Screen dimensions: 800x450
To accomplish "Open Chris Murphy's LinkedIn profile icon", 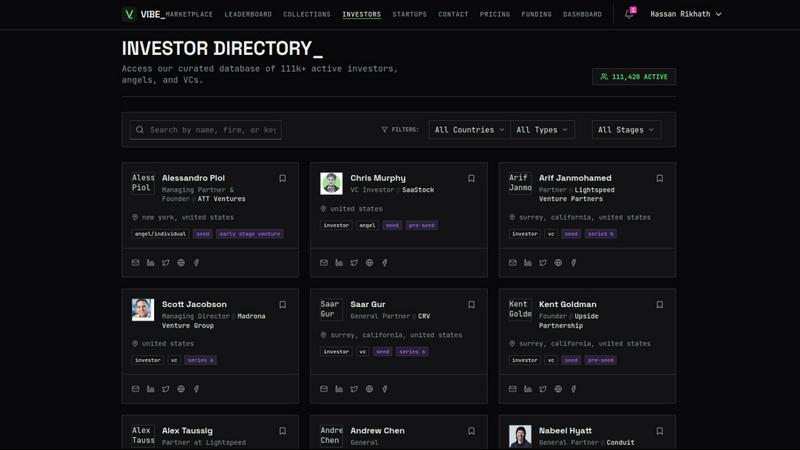I will click(x=339, y=263).
